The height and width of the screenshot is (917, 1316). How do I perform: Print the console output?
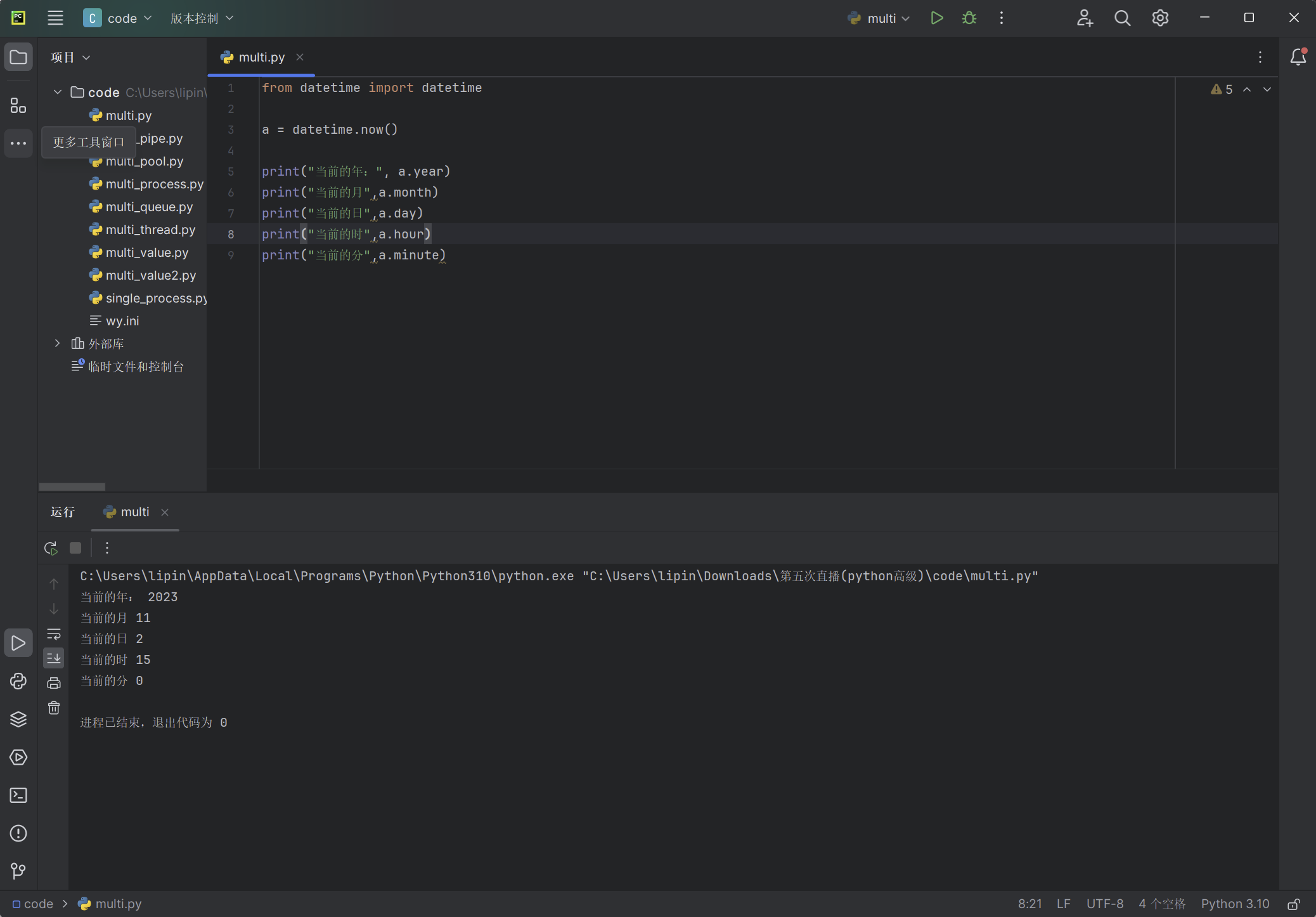54,683
